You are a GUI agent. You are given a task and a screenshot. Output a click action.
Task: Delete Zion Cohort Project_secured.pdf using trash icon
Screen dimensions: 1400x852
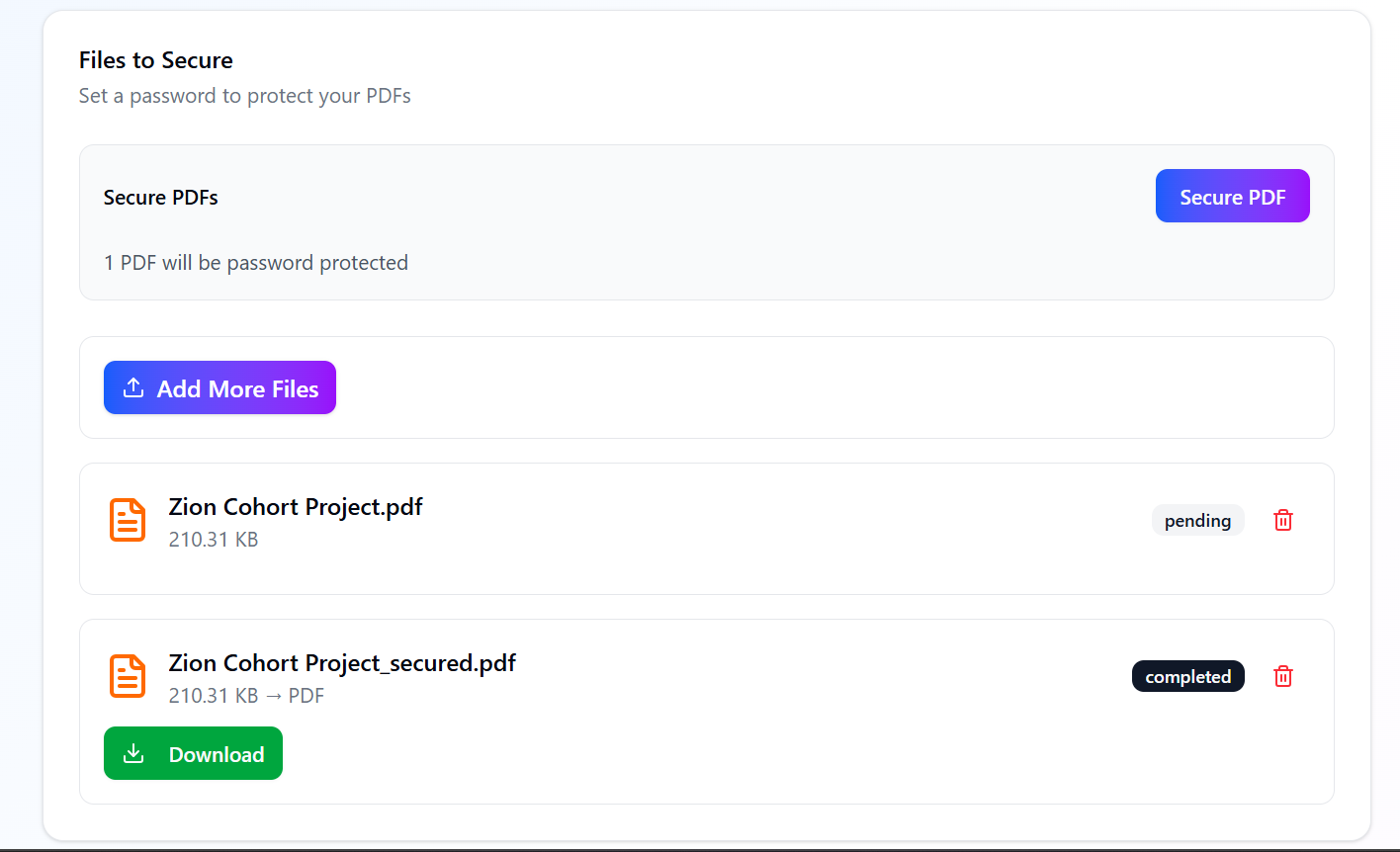1282,676
